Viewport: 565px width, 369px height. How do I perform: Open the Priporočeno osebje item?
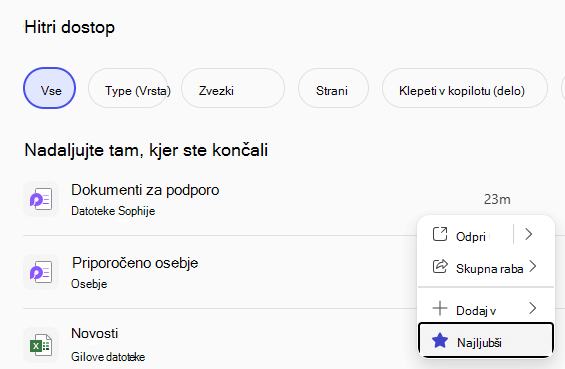tap(135, 263)
